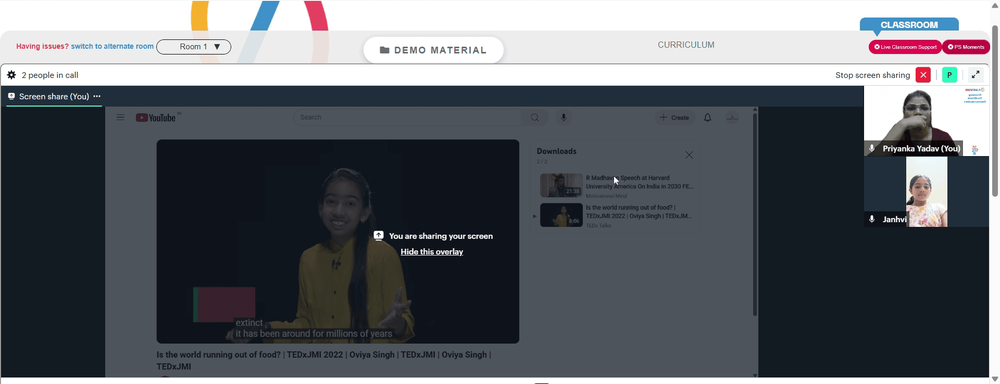Open the Room 1 dropdown

click(193, 47)
